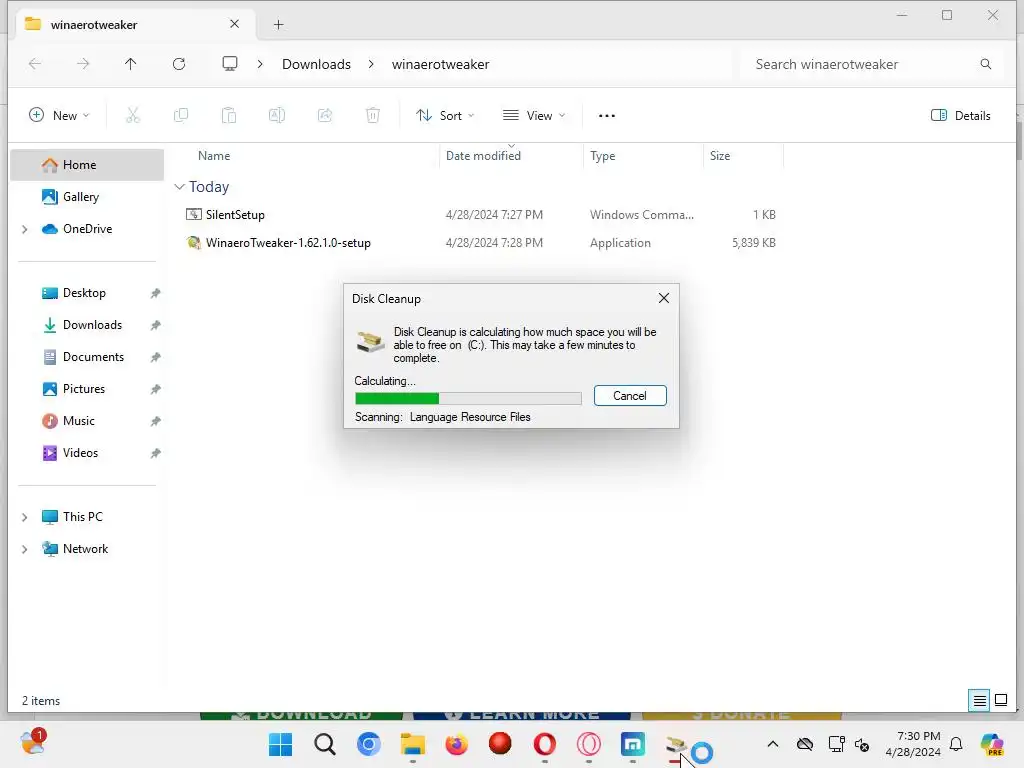Click the Share icon in toolbar
Image resolution: width=1024 pixels, height=768 pixels.
point(325,116)
